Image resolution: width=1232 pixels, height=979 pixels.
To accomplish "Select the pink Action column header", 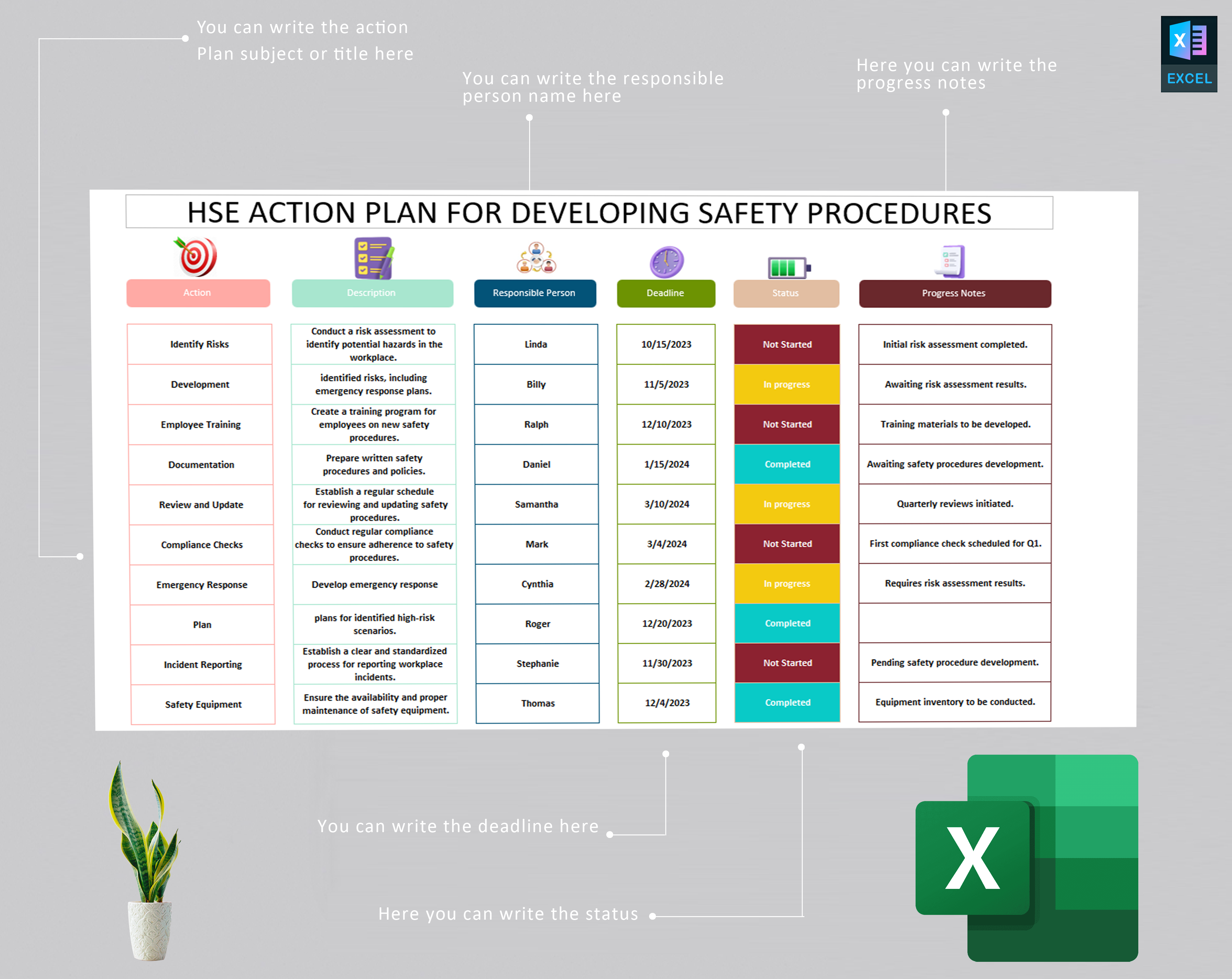I will click(198, 293).
